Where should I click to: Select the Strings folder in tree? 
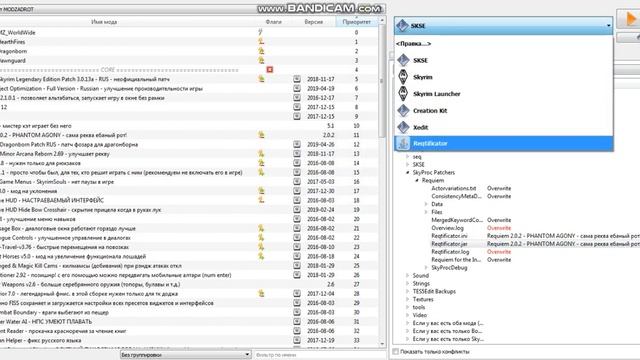pyautogui.click(x=421, y=284)
